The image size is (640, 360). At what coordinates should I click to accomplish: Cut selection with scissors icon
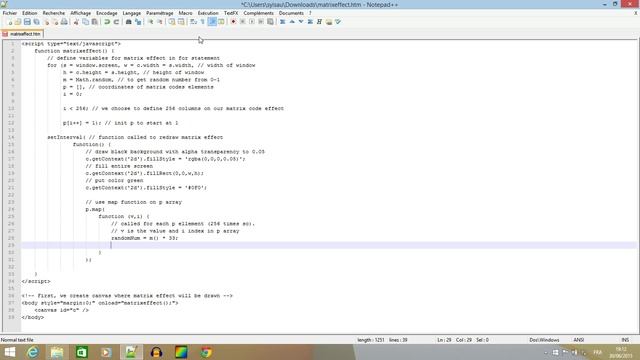76,22
